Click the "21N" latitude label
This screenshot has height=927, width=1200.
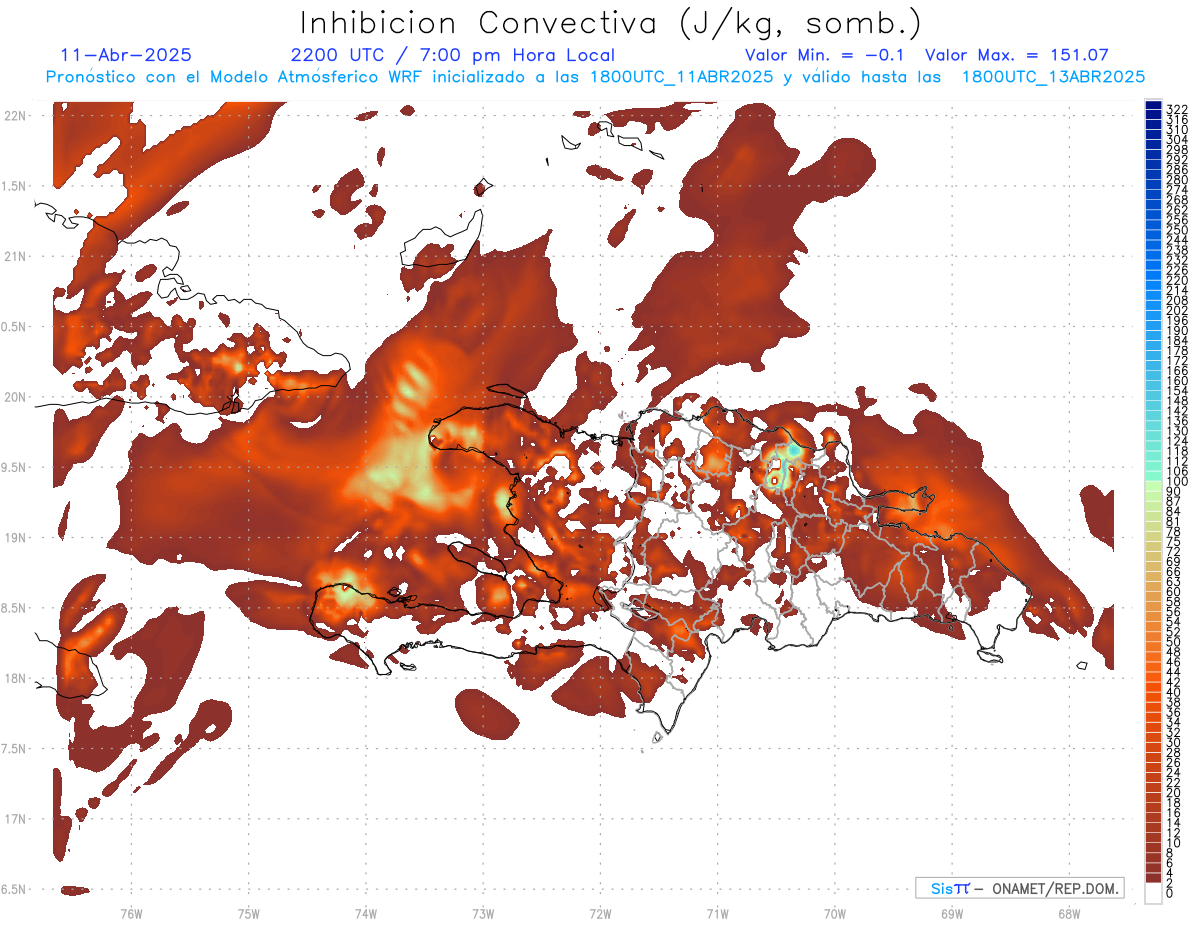15,257
